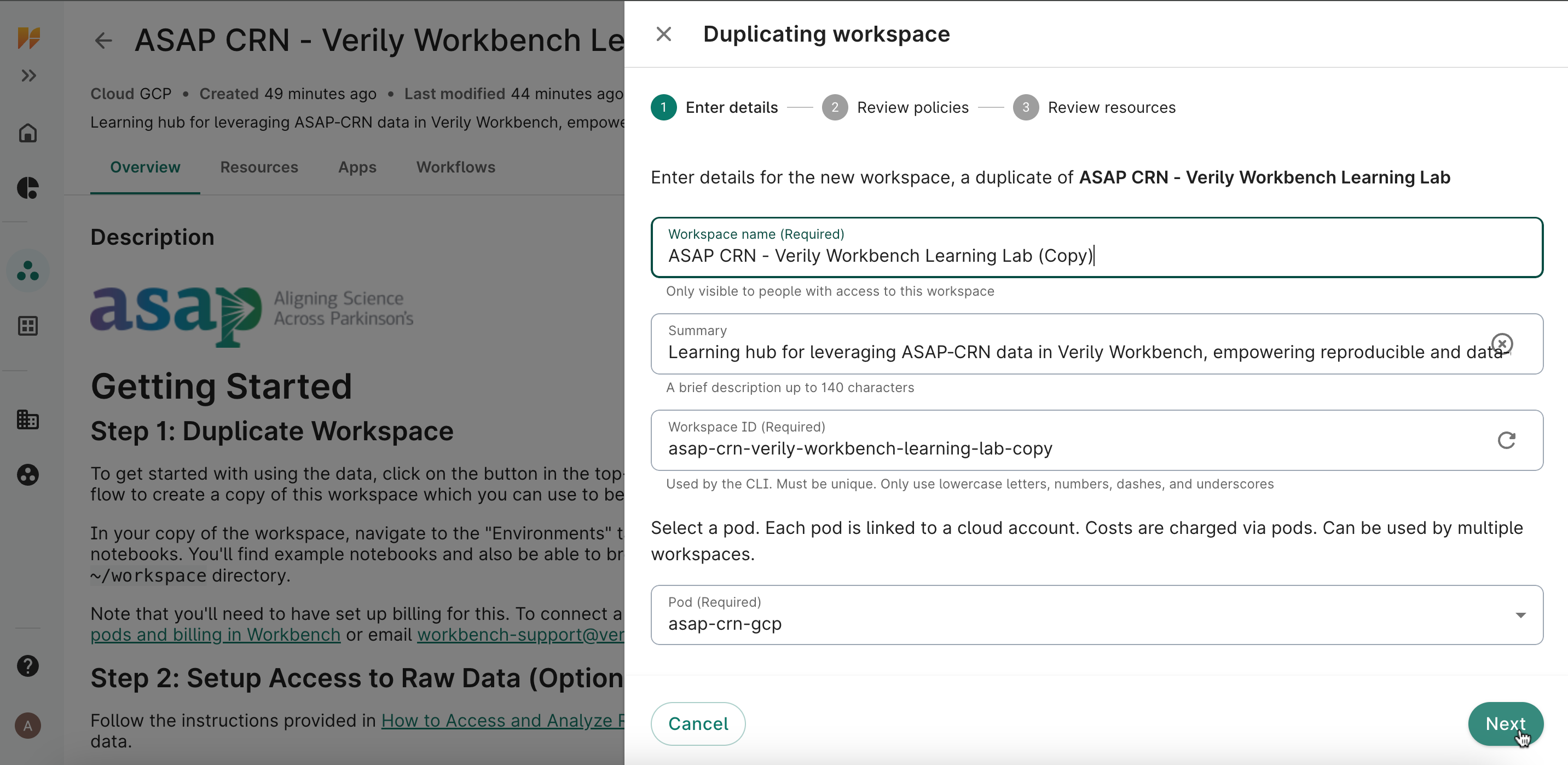
Task: Switch to the Workflows tab
Action: coord(455,168)
